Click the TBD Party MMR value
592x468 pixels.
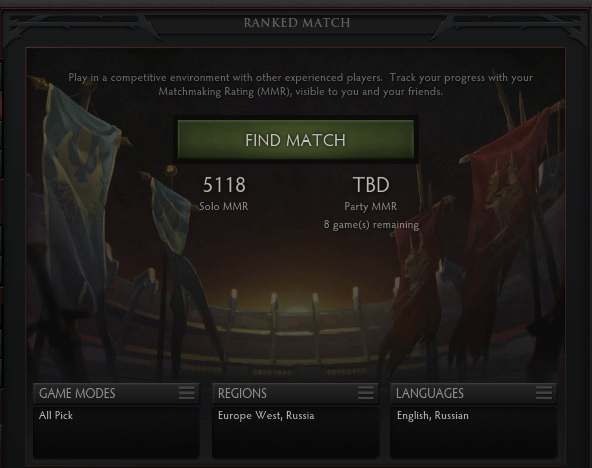point(371,185)
